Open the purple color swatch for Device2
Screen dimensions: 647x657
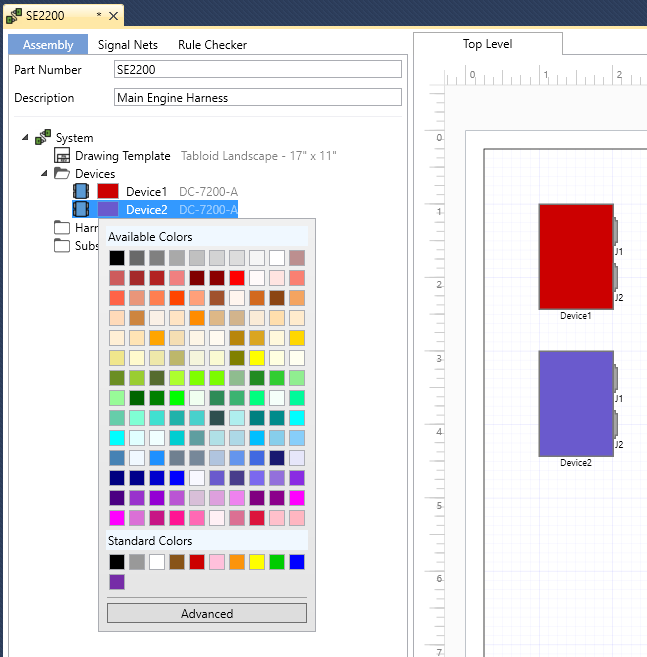pyautogui.click(x=108, y=209)
